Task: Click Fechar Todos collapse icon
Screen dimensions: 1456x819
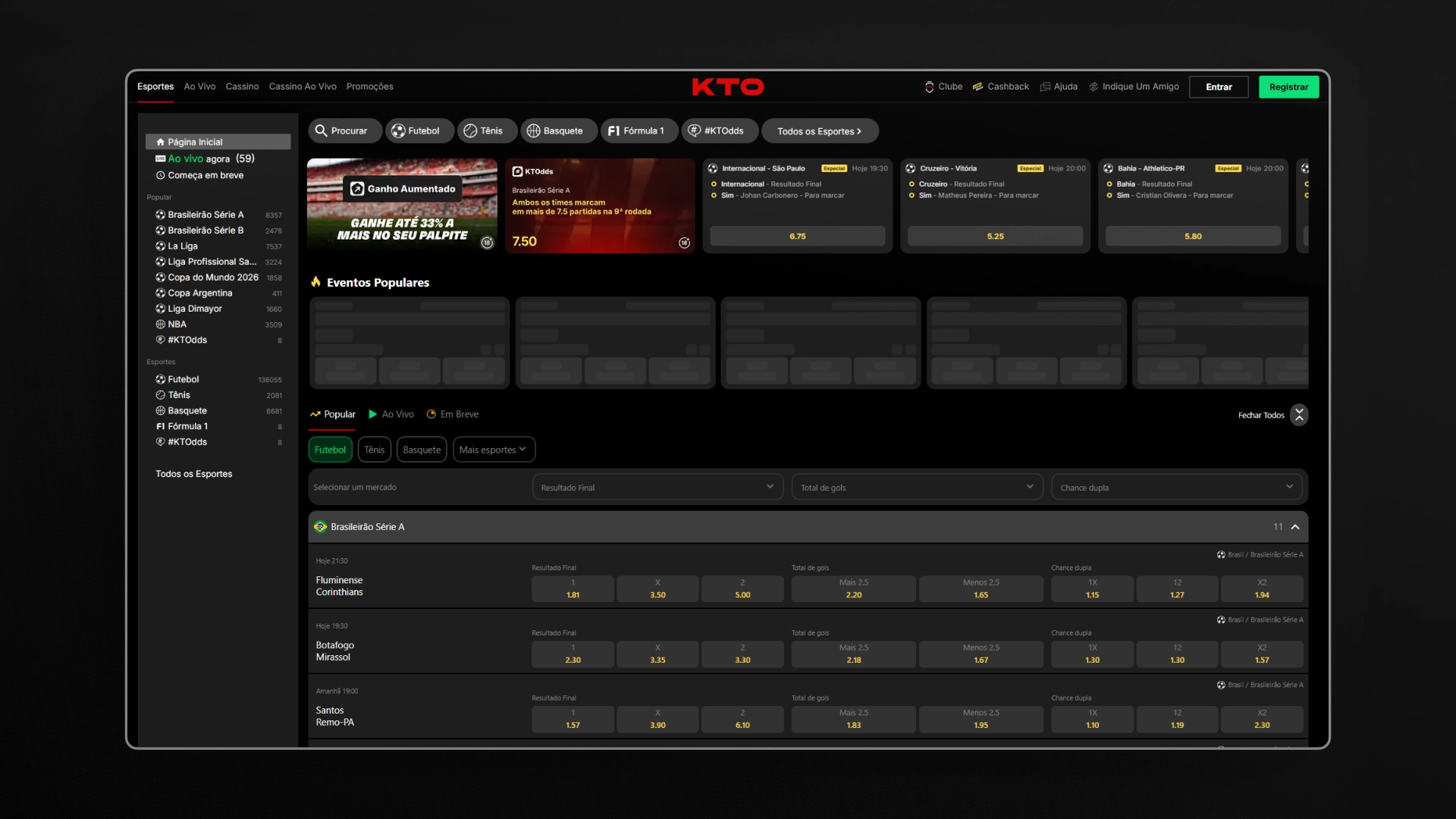Action: (x=1299, y=415)
